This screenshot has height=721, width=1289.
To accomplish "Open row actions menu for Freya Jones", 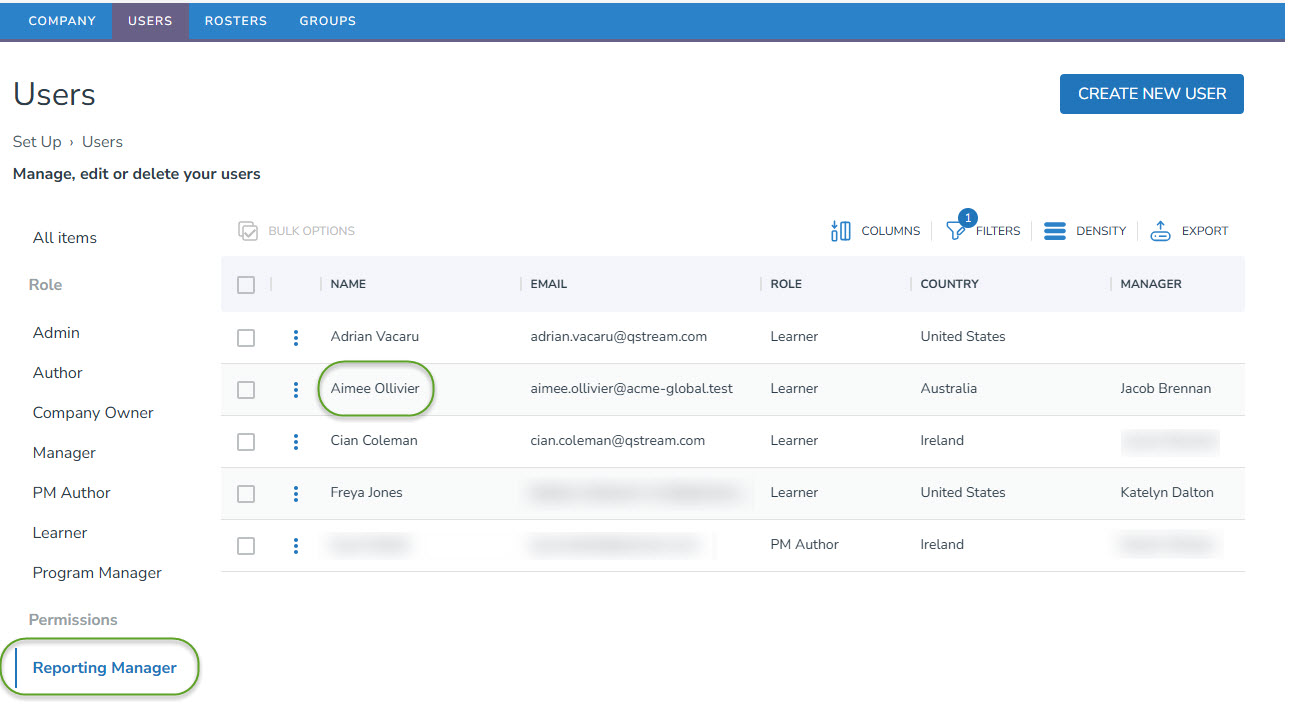I will coord(296,494).
